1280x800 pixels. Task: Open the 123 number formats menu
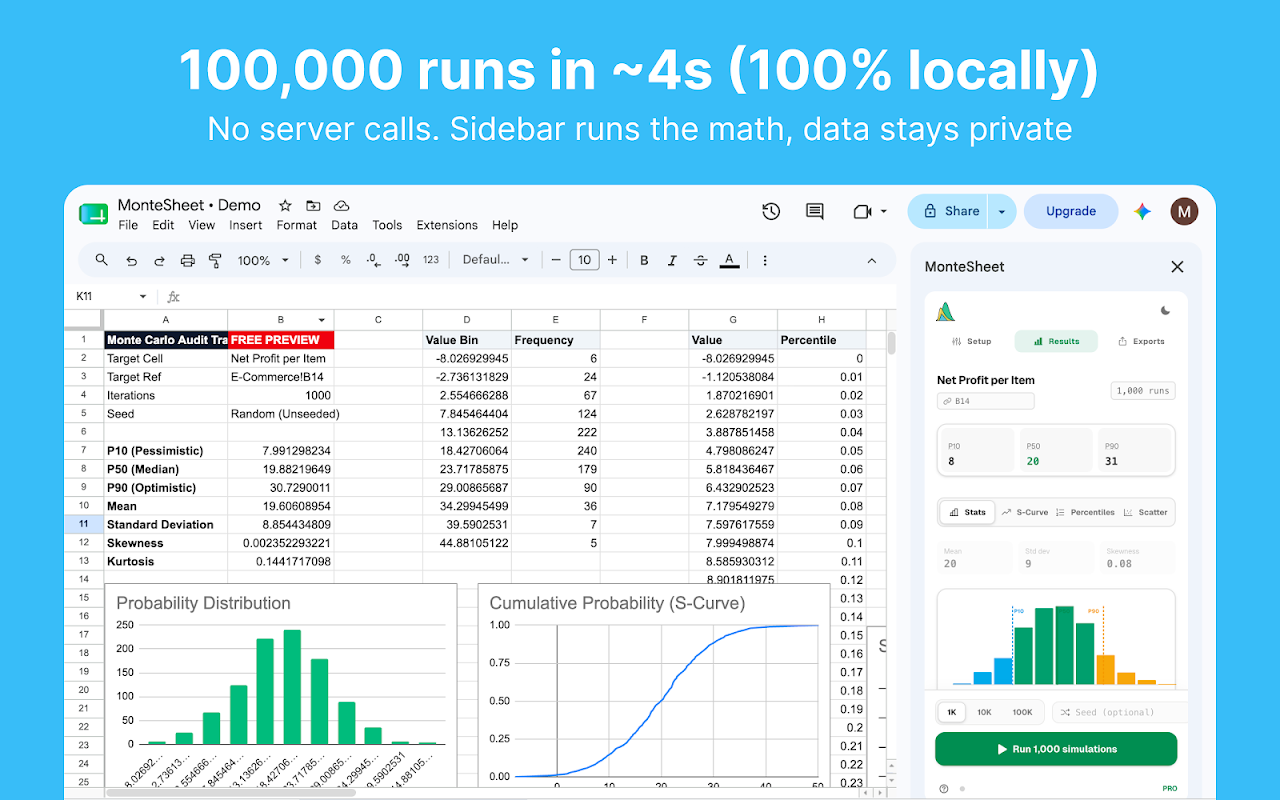click(x=431, y=260)
